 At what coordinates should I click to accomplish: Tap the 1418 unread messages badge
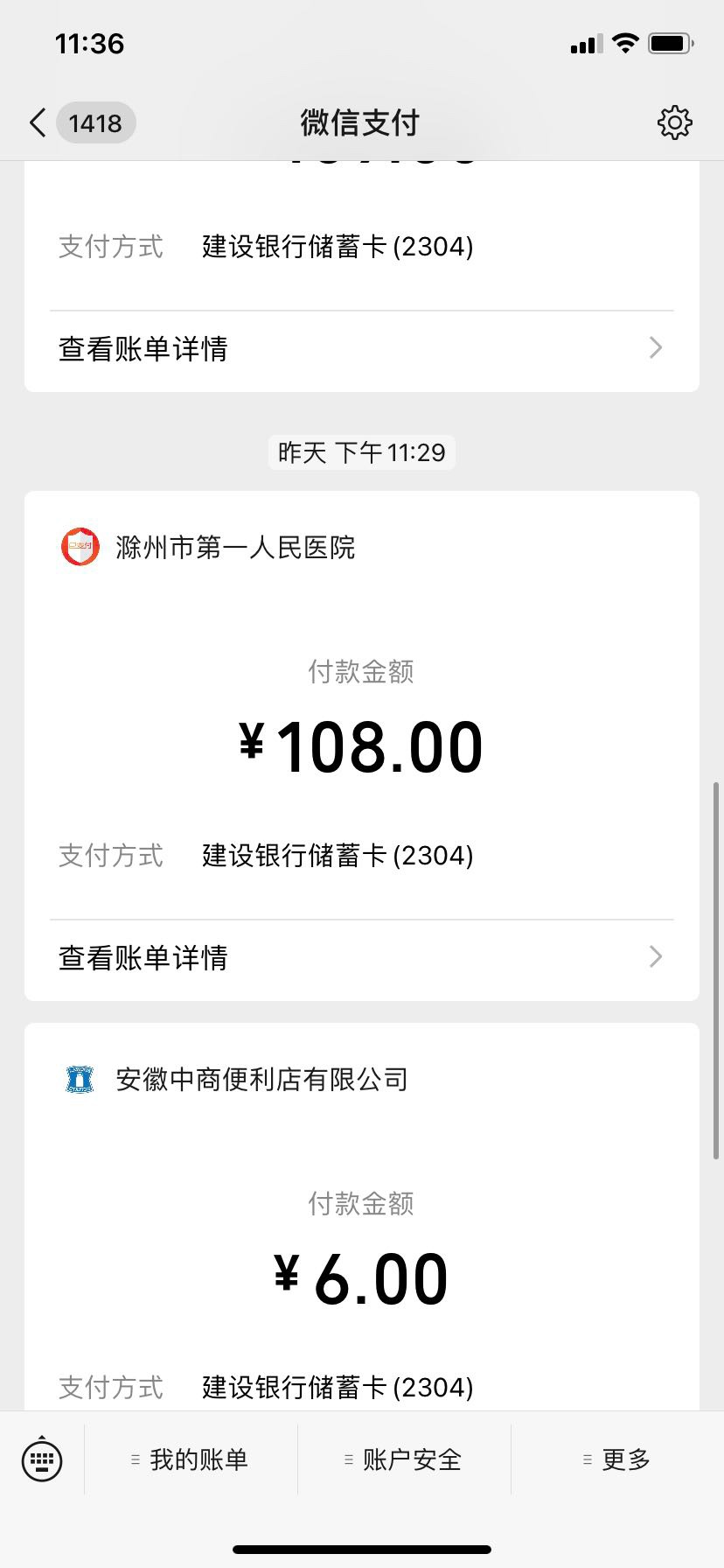(95, 123)
